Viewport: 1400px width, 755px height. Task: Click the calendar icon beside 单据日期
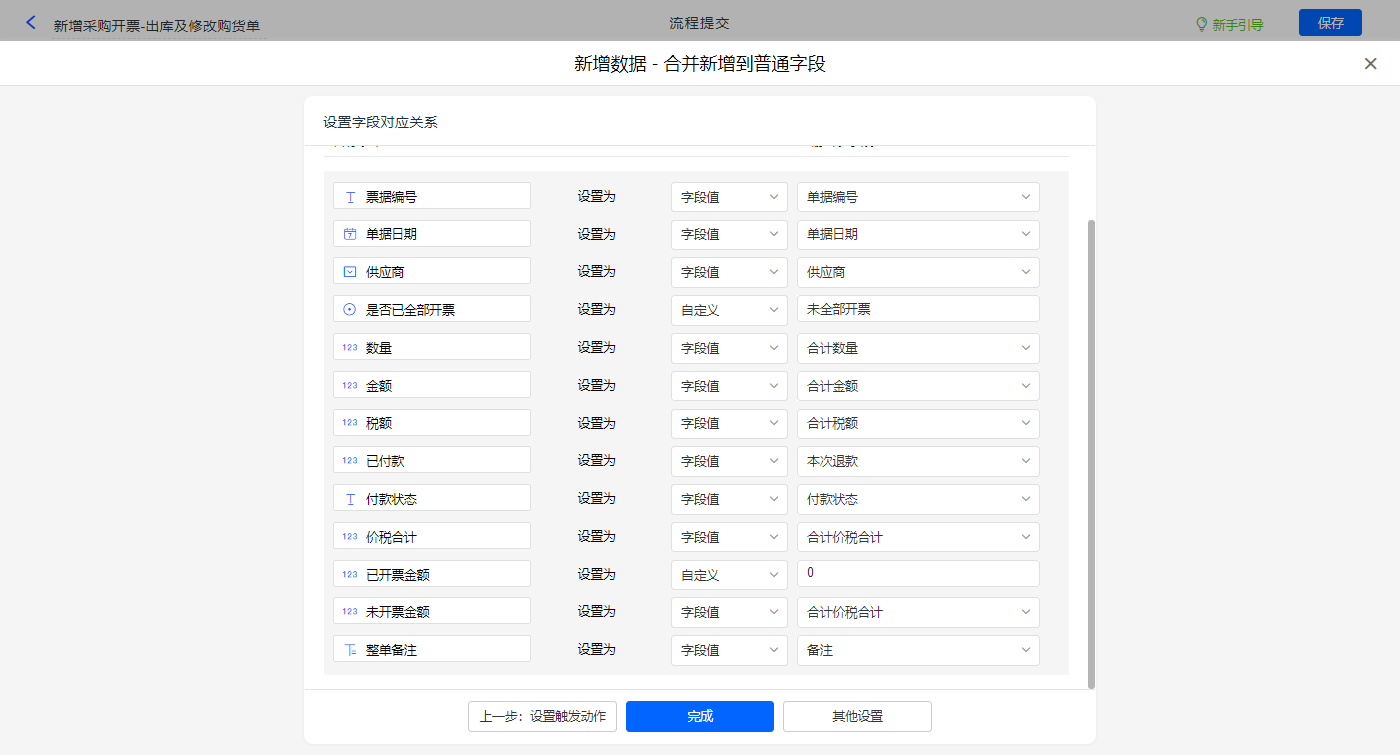click(x=350, y=234)
